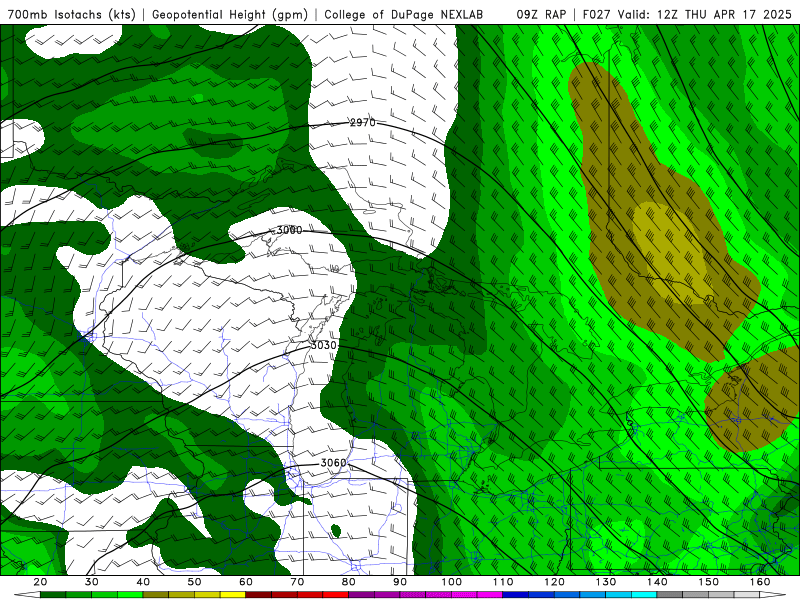Click the Geopotential Height (gpm) label
The image size is (800, 600).
(230, 14)
